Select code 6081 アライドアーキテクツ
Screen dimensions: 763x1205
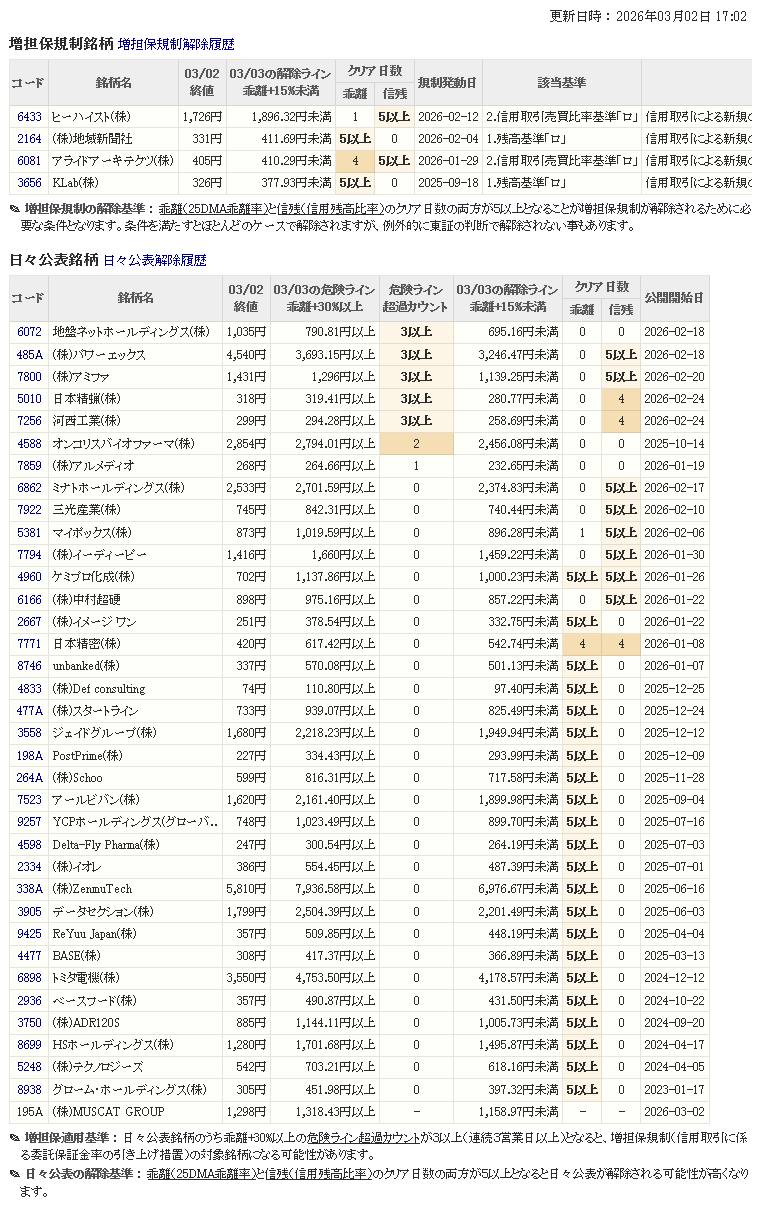tap(29, 161)
